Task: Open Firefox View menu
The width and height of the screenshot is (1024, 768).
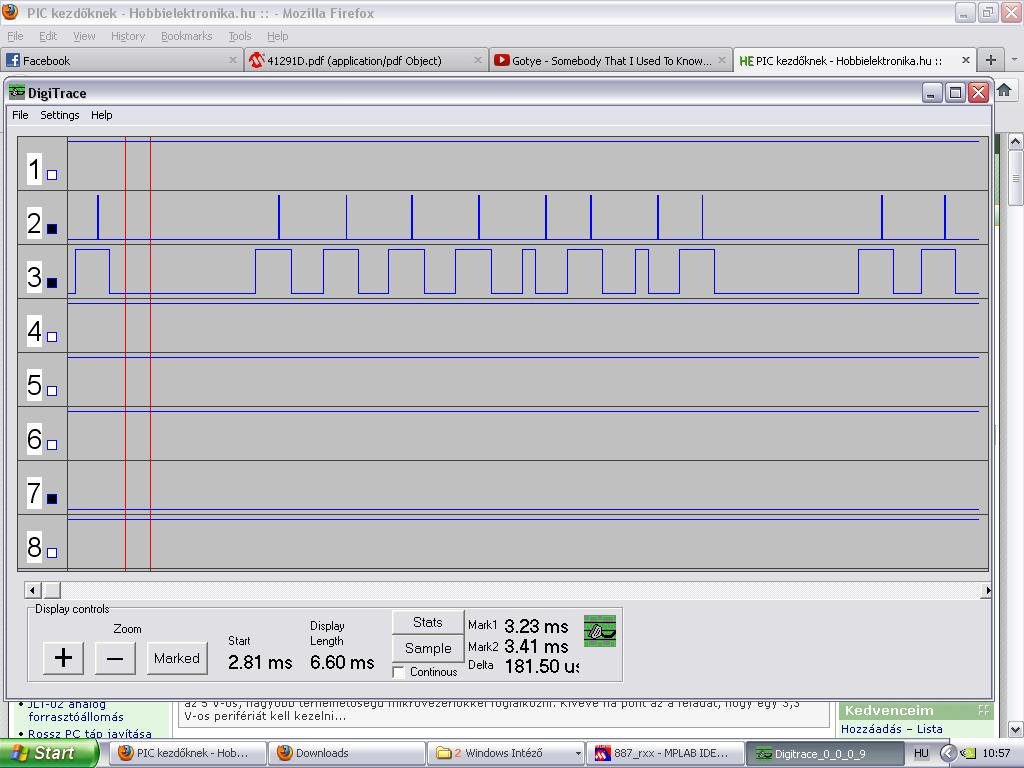Action: 84,36
